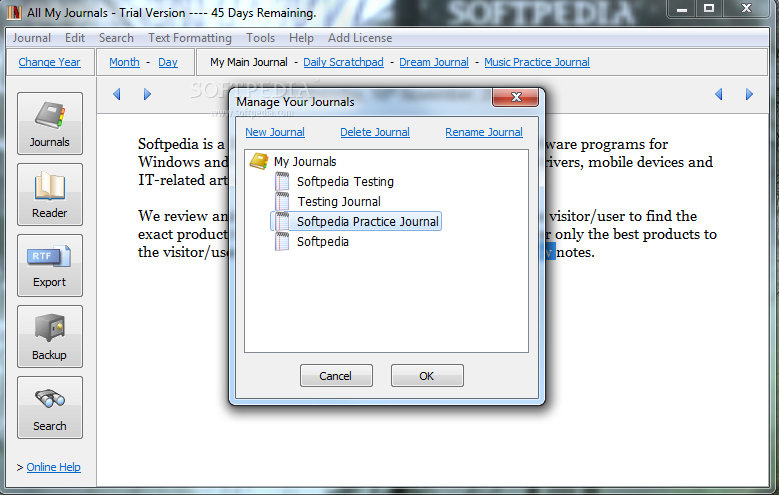Viewport: 779px width, 495px height.
Task: Open the Online Help link
Action: [x=54, y=467]
